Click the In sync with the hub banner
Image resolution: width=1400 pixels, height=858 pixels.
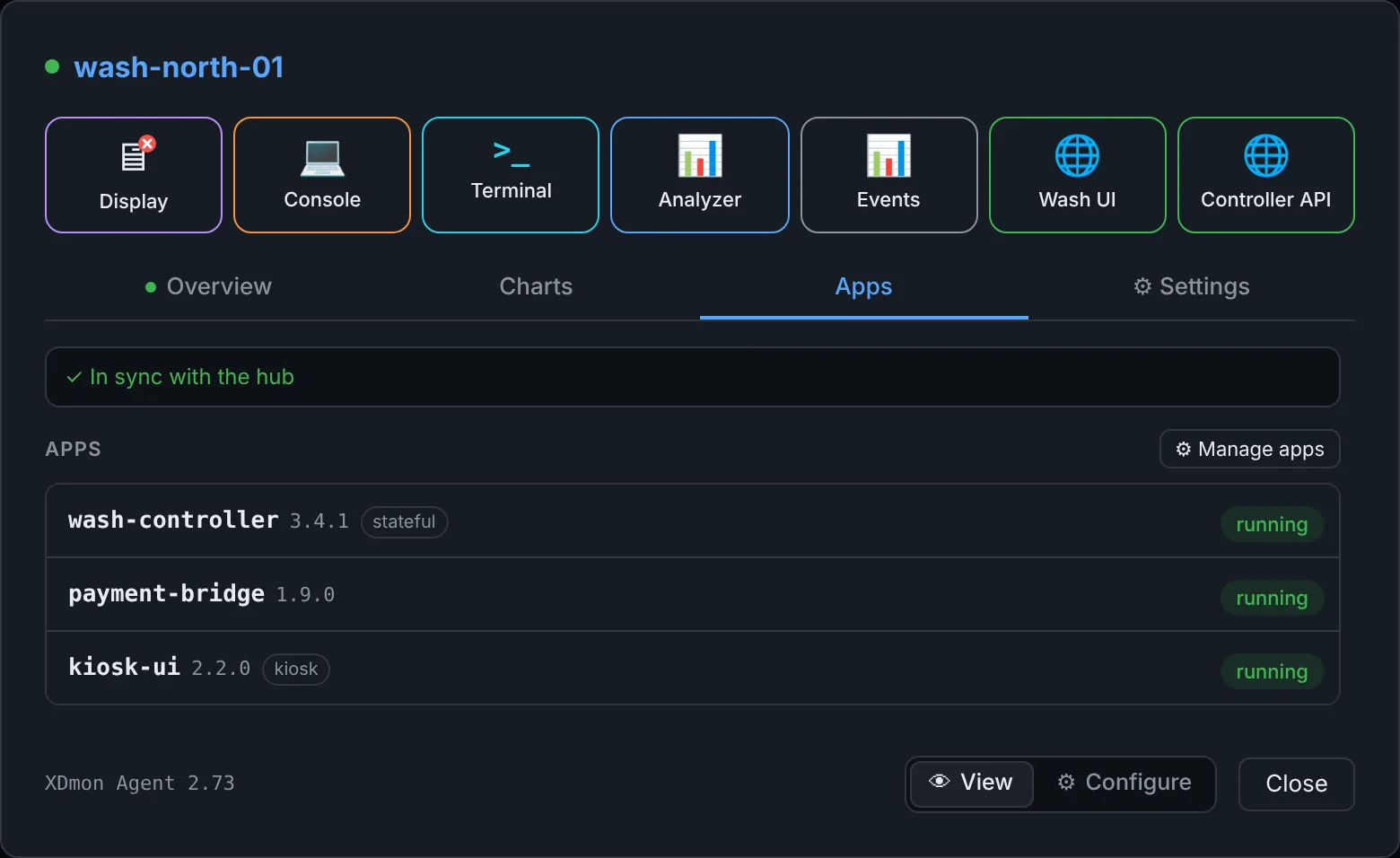[x=692, y=377]
